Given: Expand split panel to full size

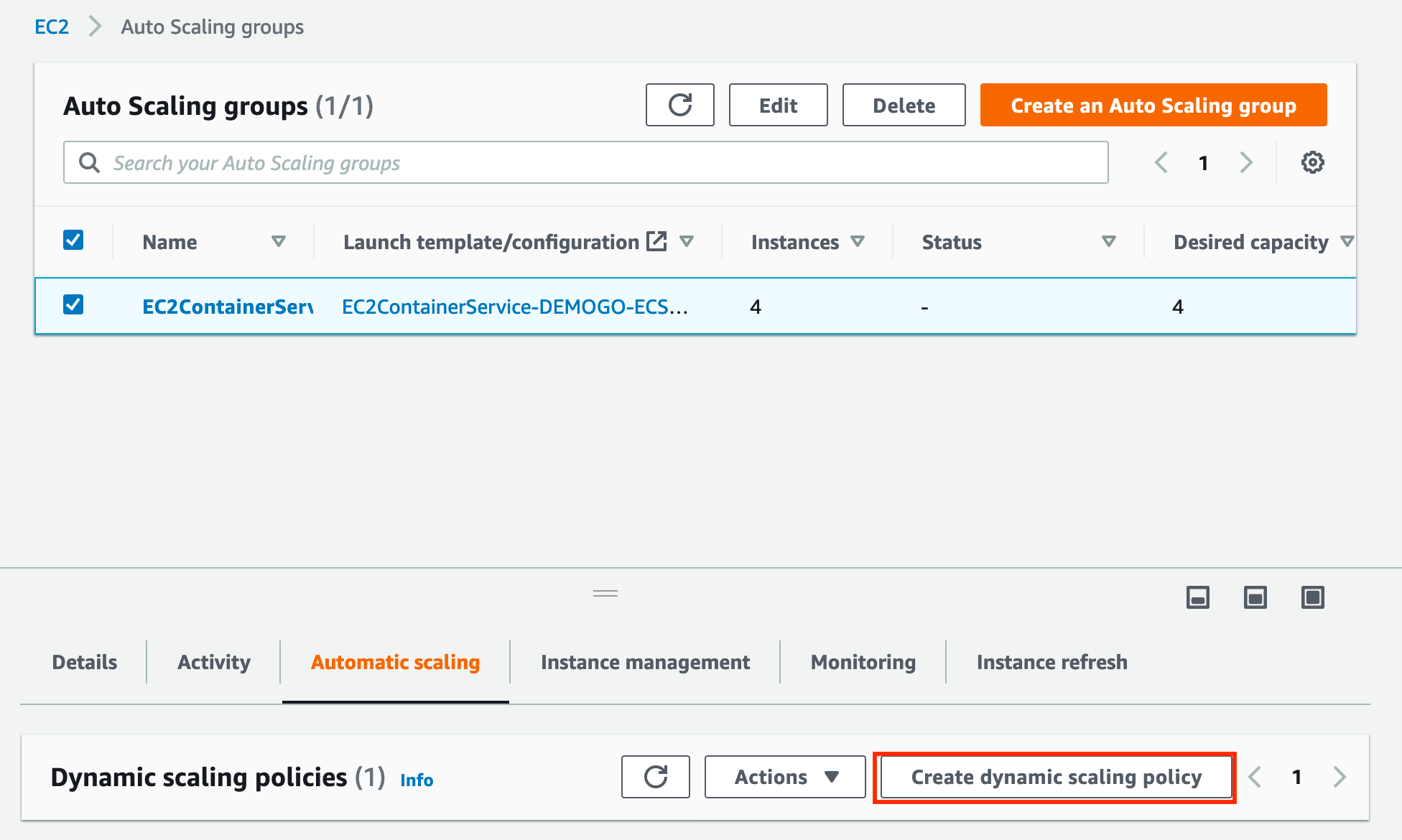Looking at the screenshot, I should point(1312,597).
